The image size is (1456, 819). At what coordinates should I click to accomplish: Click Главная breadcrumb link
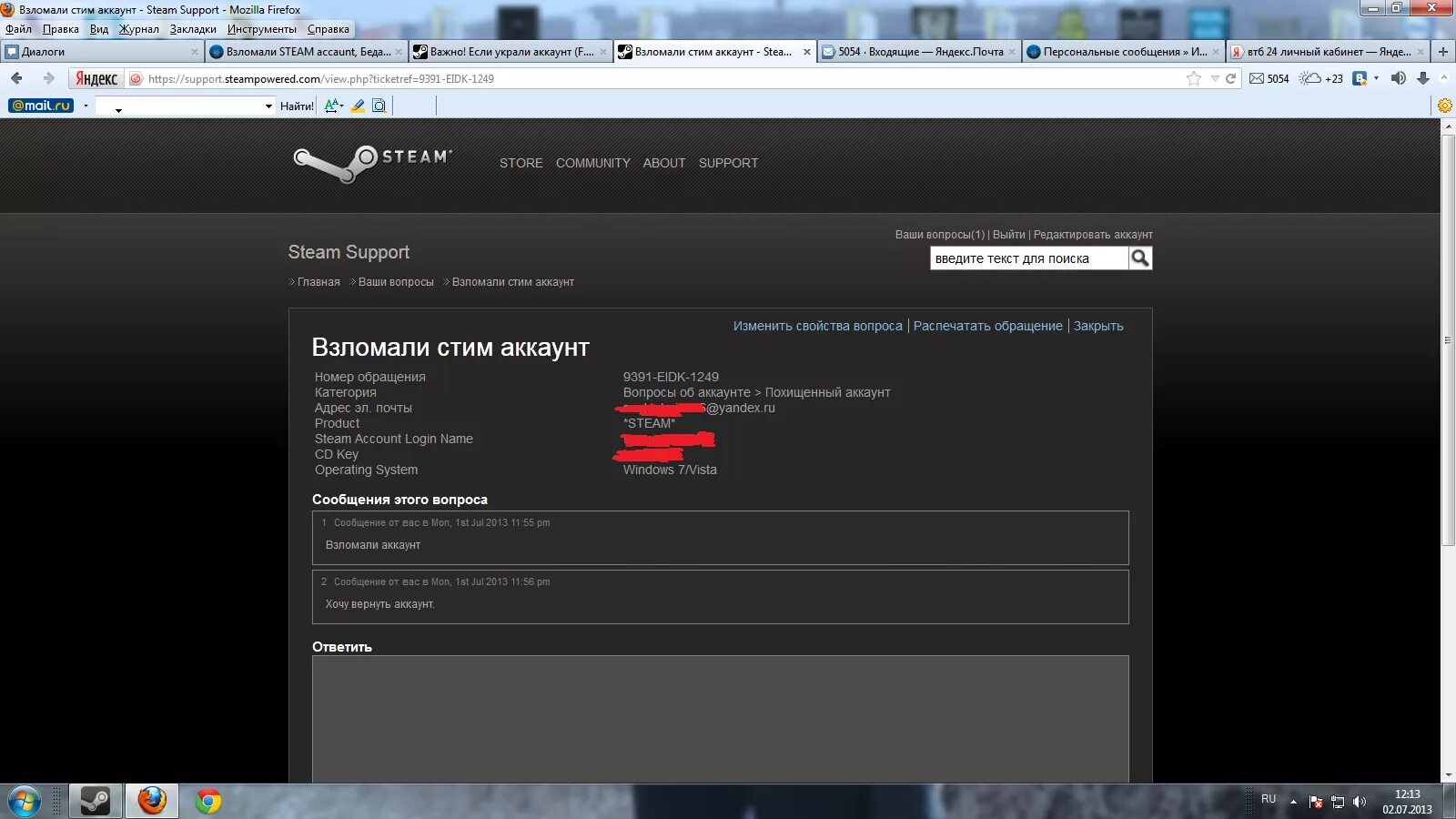(x=318, y=282)
